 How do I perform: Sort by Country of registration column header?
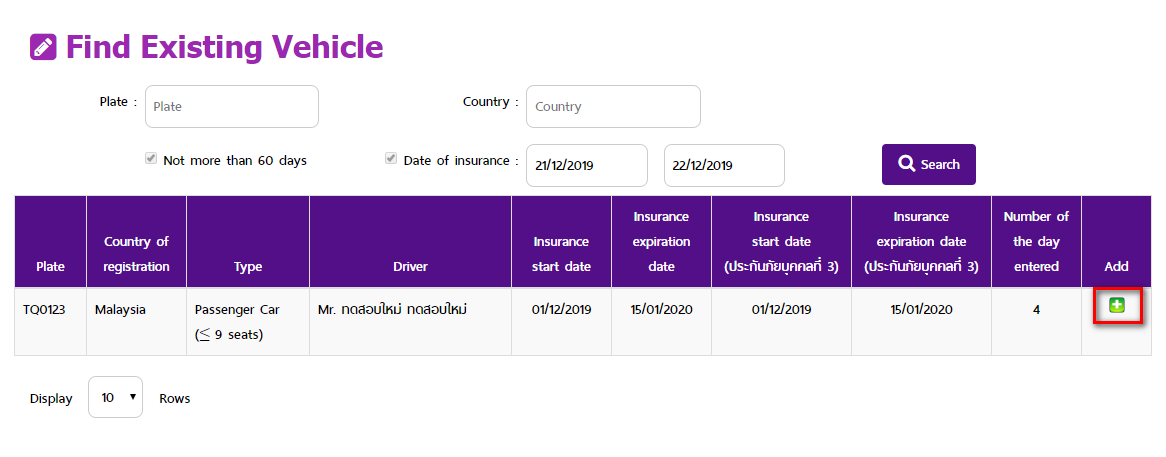(136, 253)
